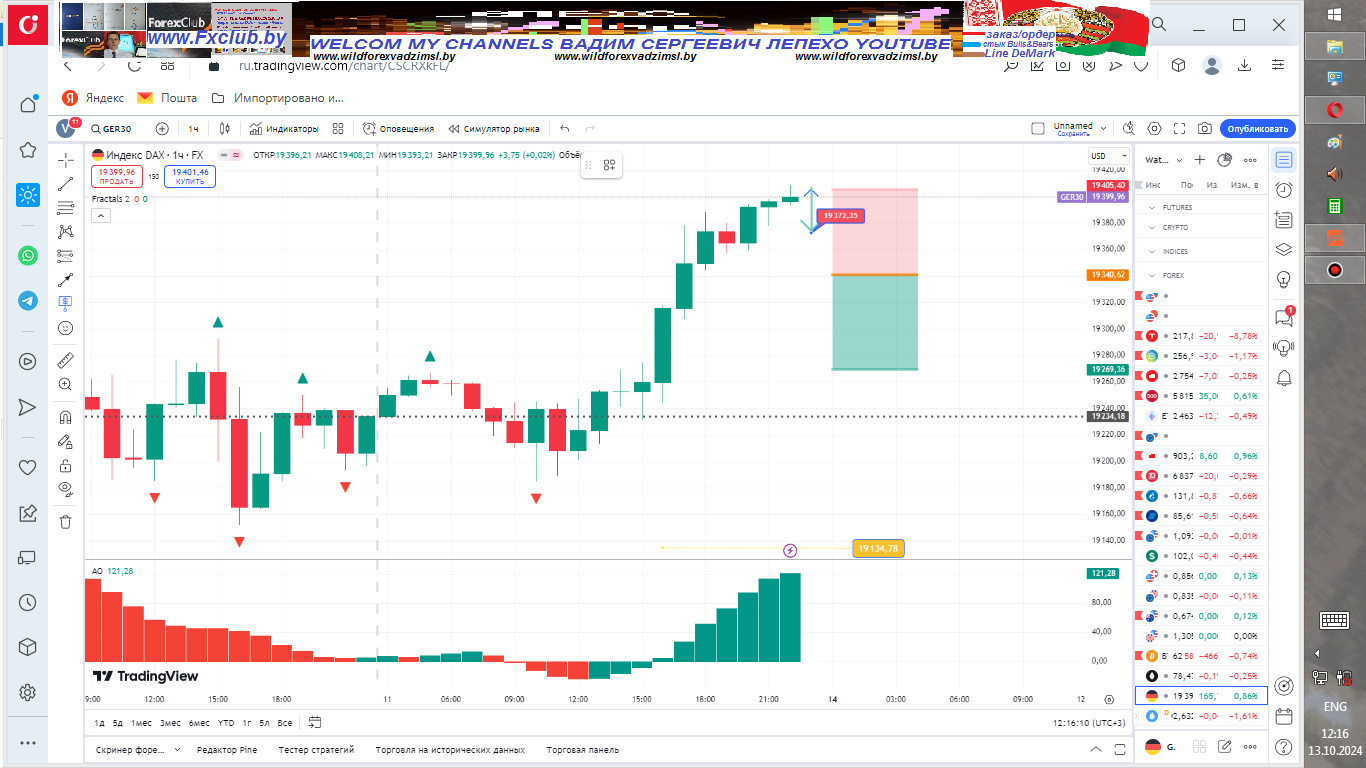Remove drawings with the trash icon

point(66,521)
